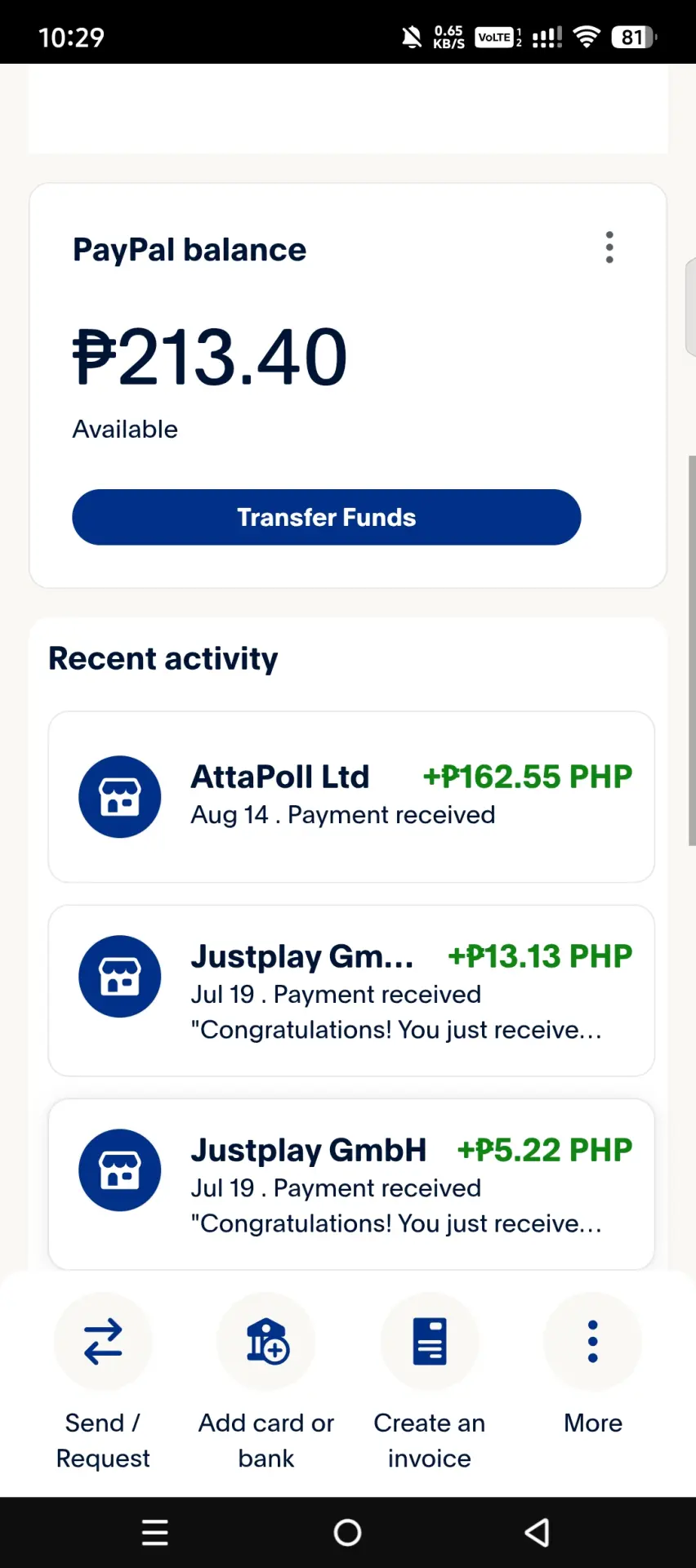696x1568 pixels.
Task: View the +₱5.22 PHP Justplay GmbH transaction
Action: tap(351, 1184)
